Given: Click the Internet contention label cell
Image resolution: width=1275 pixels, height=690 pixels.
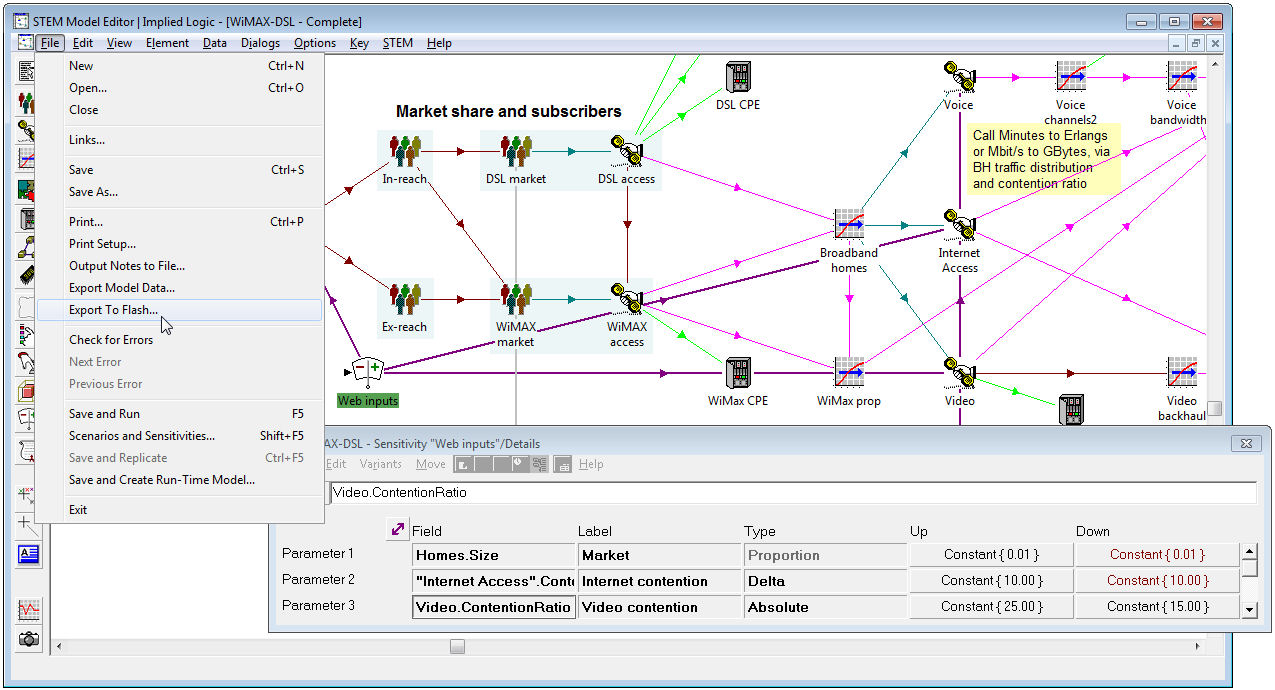Looking at the screenshot, I should coord(660,581).
